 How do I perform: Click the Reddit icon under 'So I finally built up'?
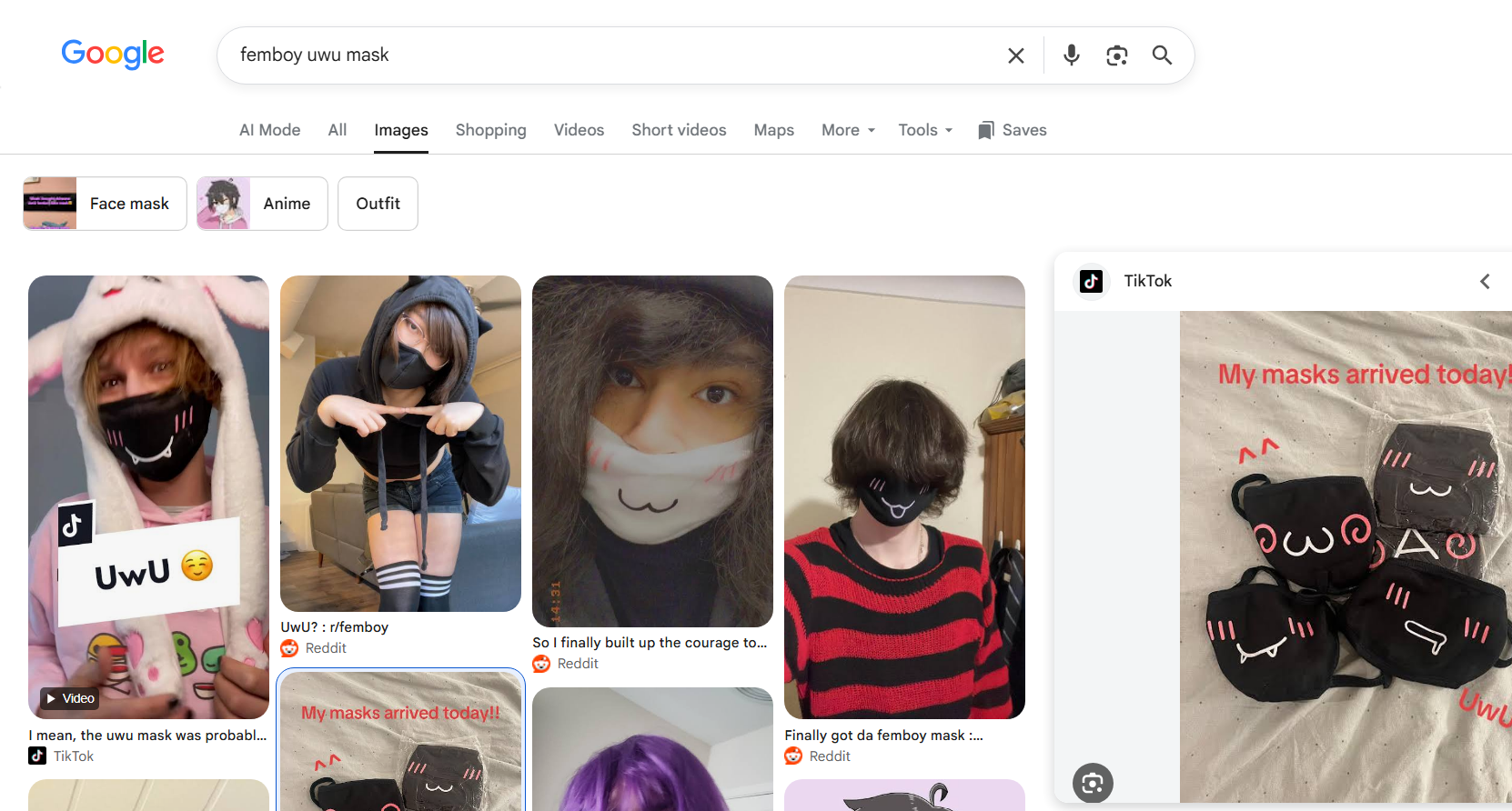[x=541, y=664]
